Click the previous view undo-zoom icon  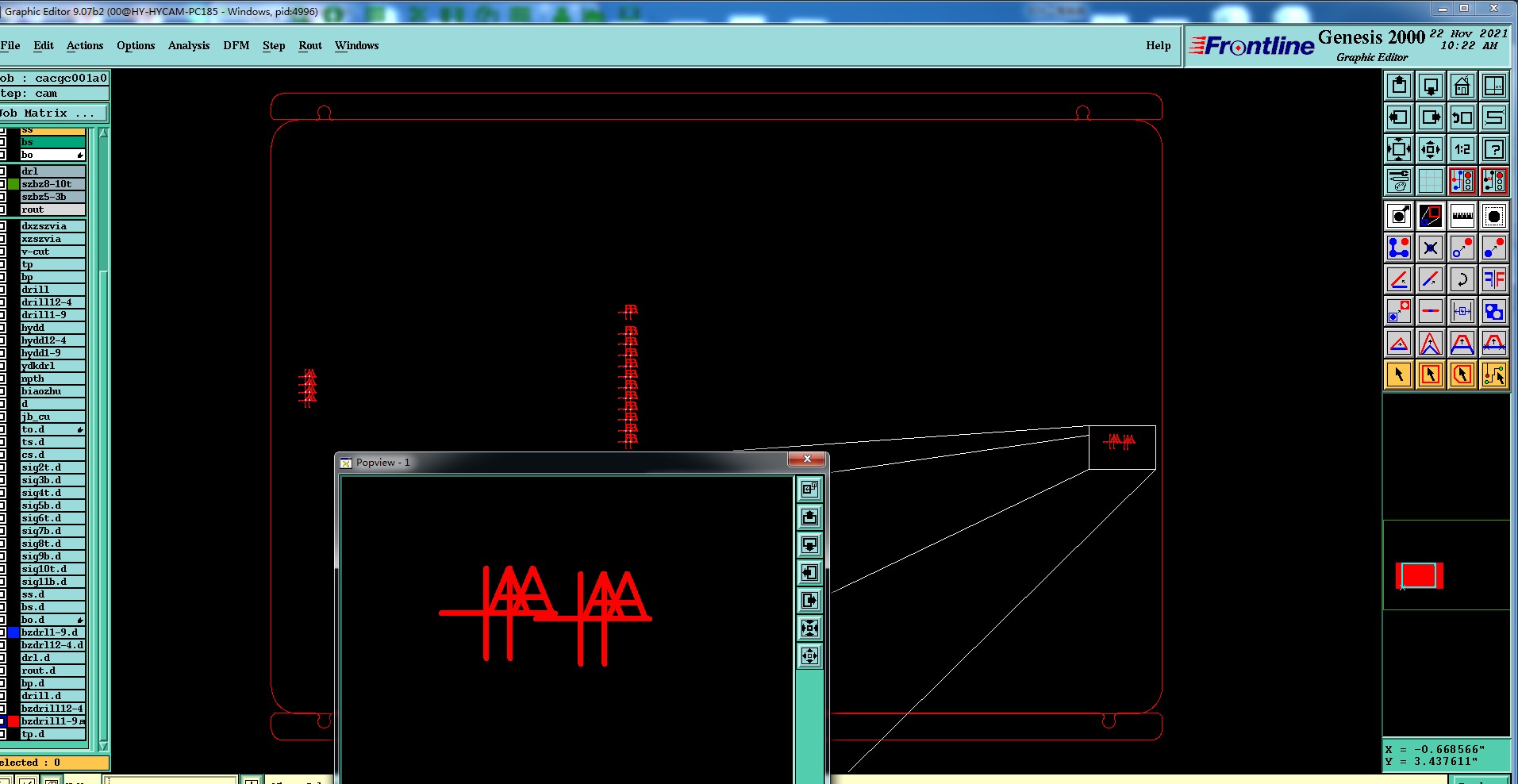[1462, 117]
